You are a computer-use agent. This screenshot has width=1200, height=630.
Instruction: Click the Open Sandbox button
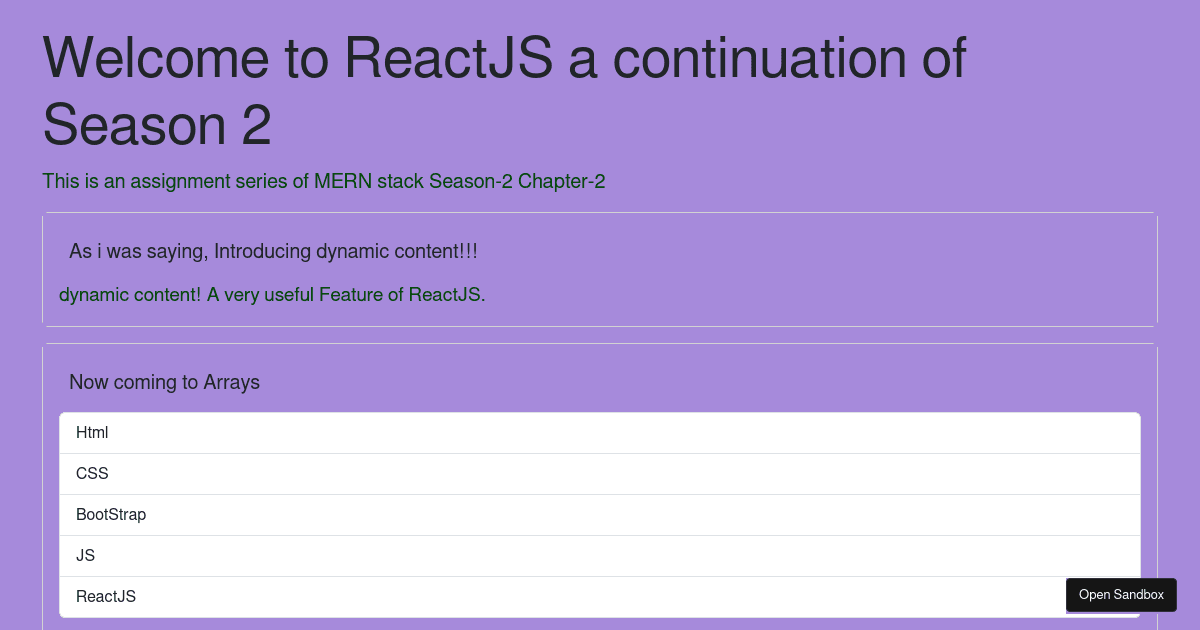point(1121,595)
